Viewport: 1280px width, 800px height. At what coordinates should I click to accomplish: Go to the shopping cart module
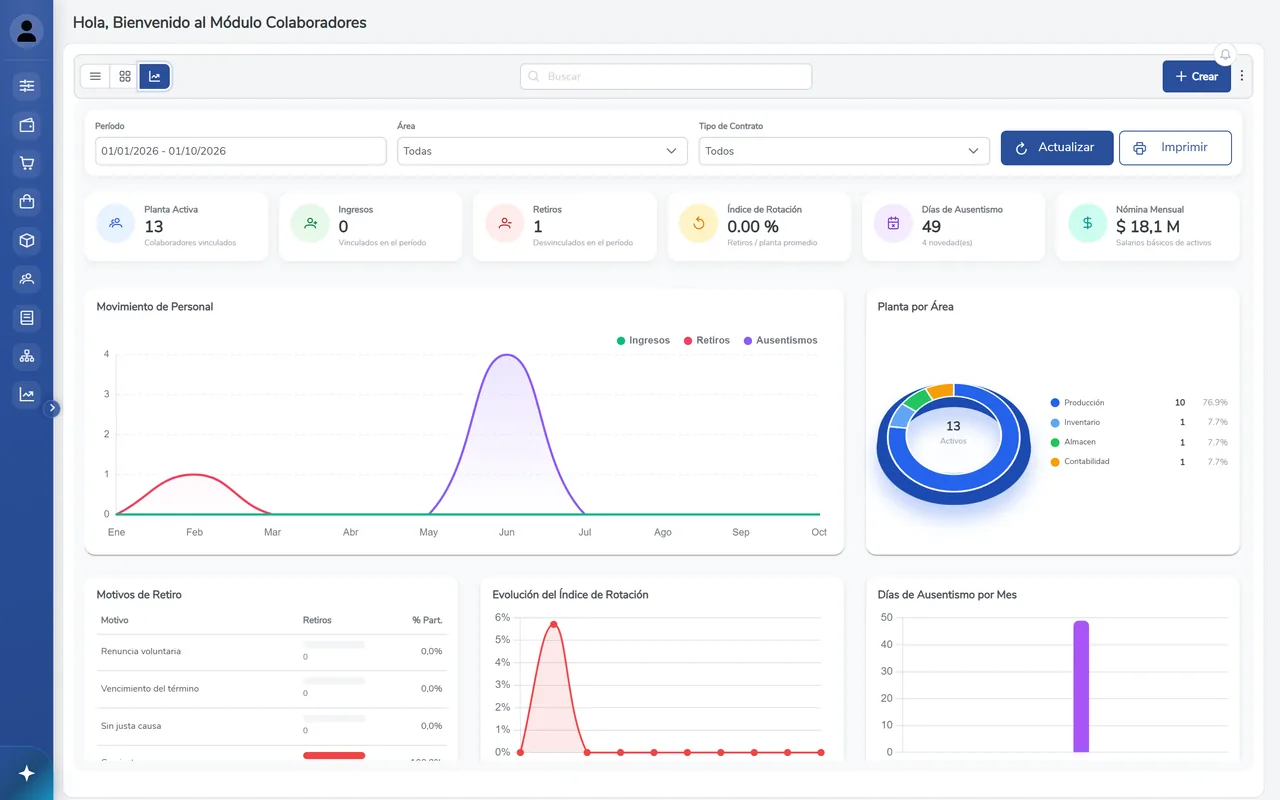click(x=27, y=163)
